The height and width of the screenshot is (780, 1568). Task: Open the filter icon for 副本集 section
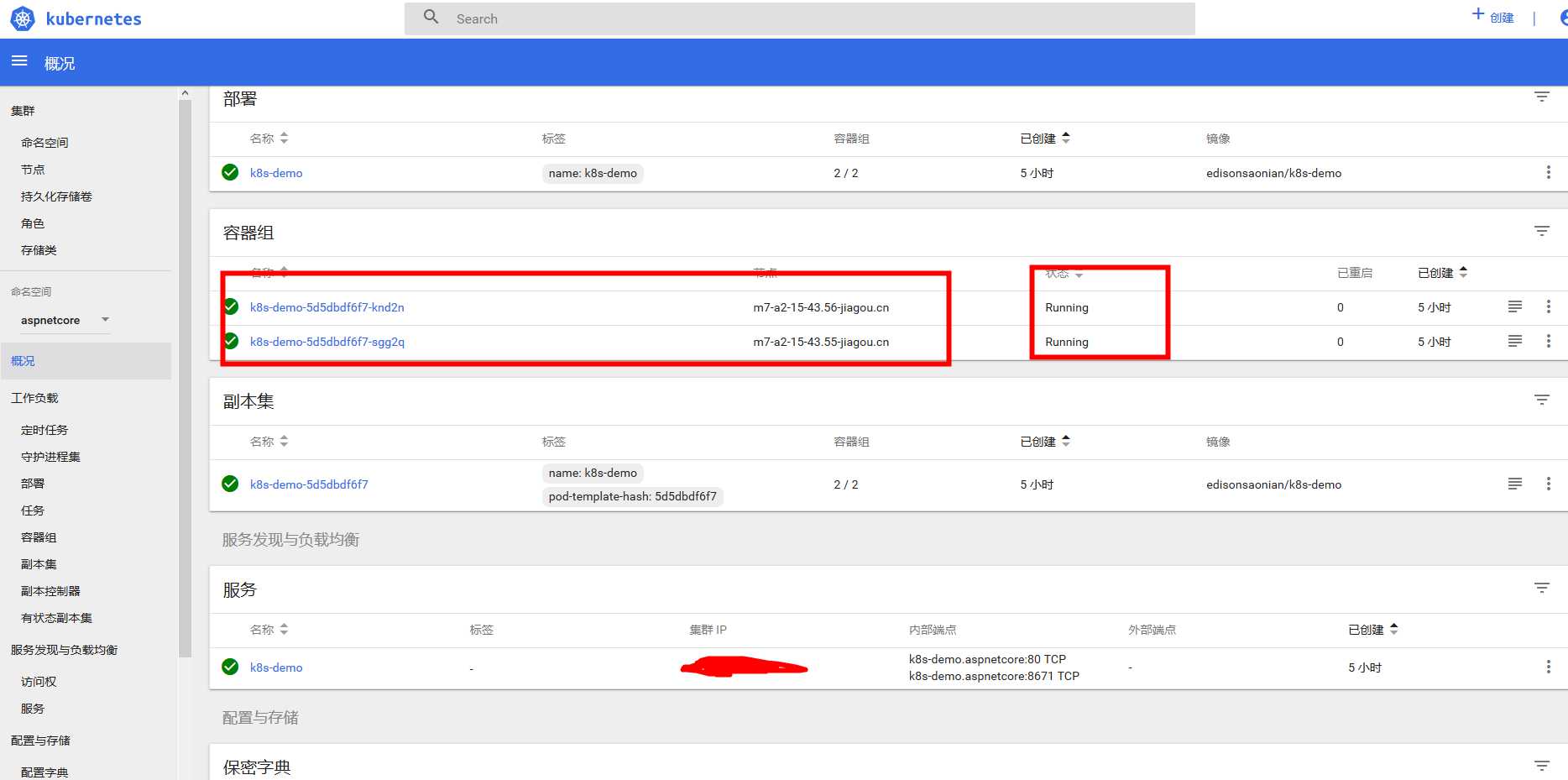coord(1542,400)
